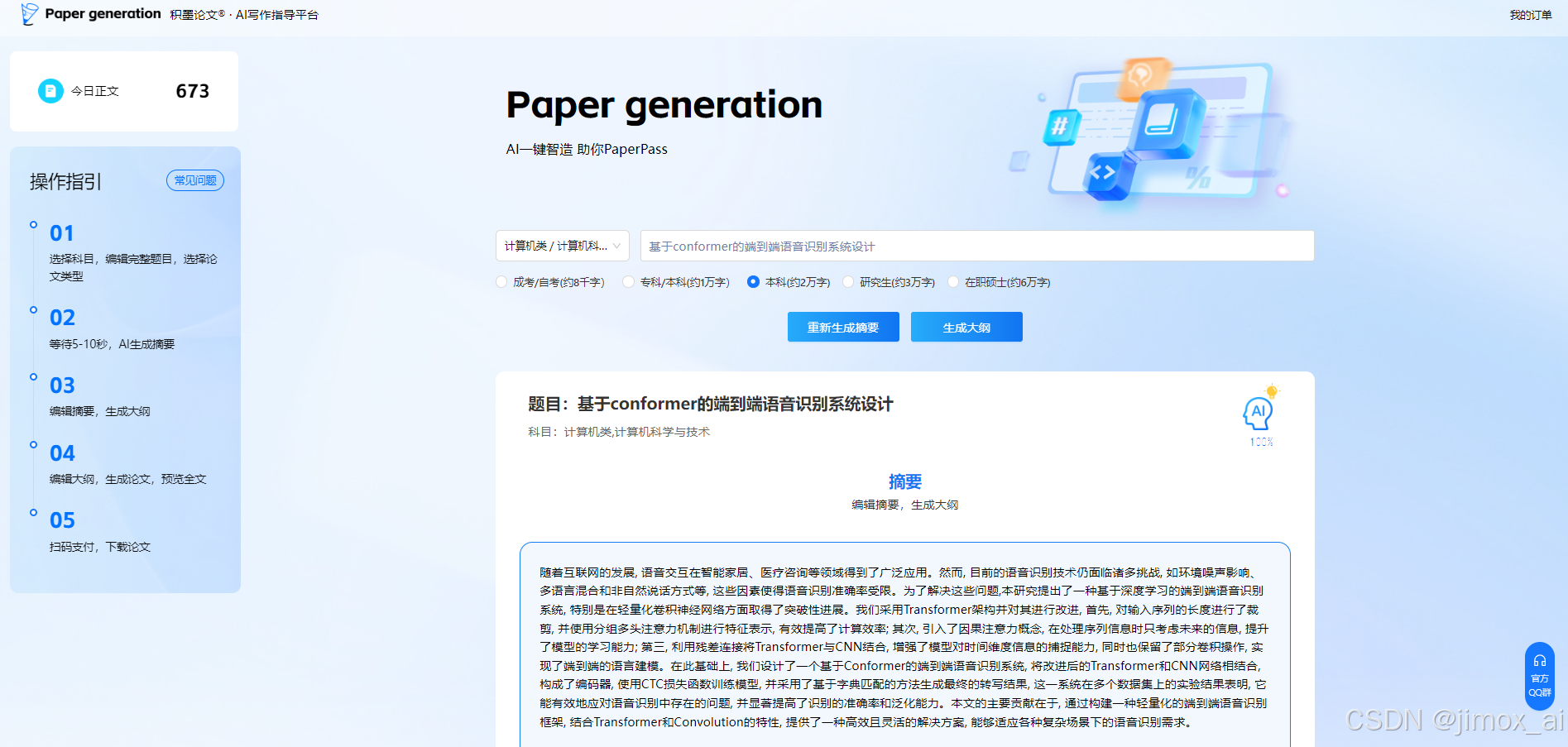Click 积墨论文 AI写作指导平台 header text
The height and width of the screenshot is (747, 1568).
(244, 15)
